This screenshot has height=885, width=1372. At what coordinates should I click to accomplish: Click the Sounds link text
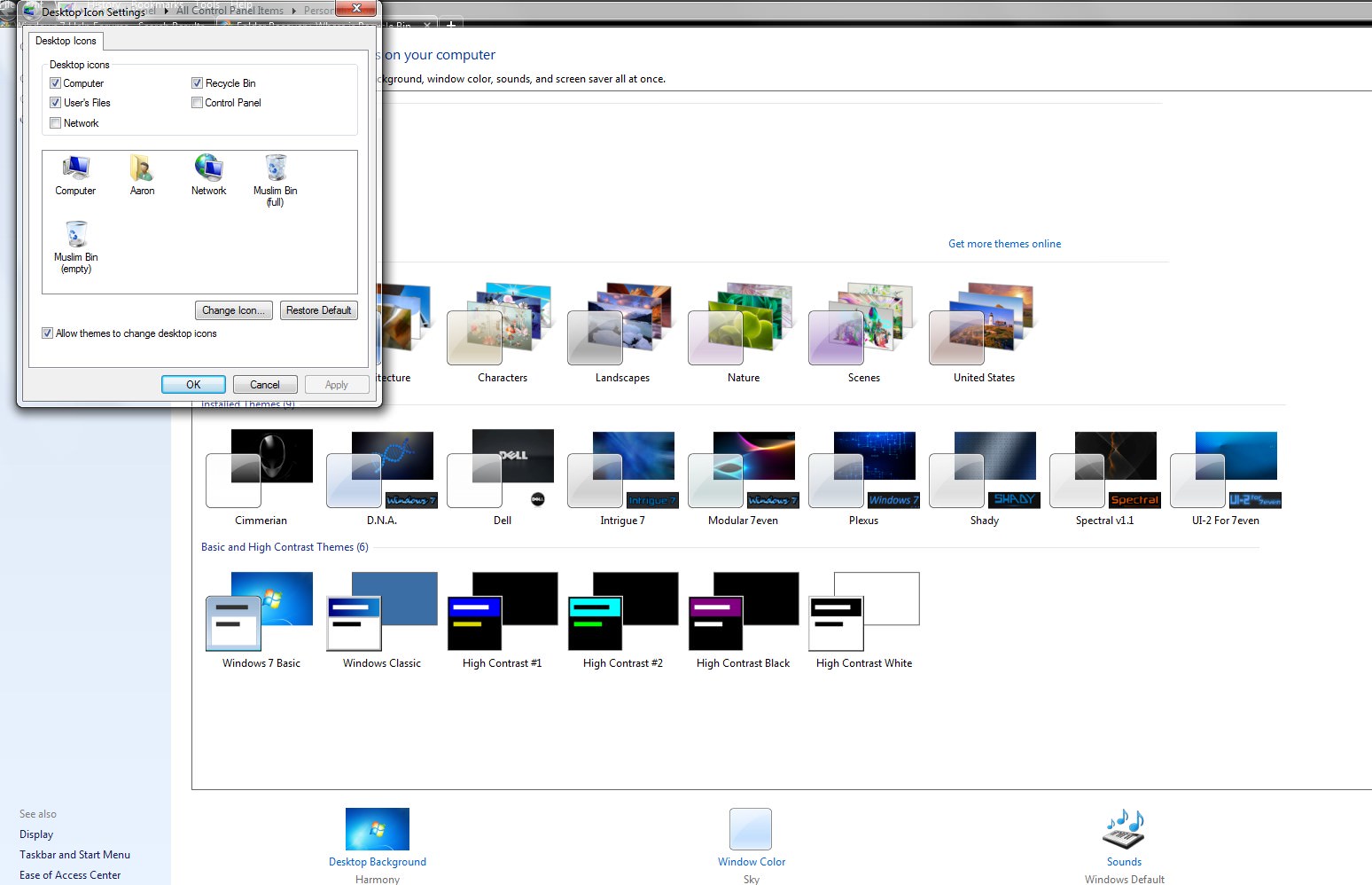click(x=1124, y=862)
